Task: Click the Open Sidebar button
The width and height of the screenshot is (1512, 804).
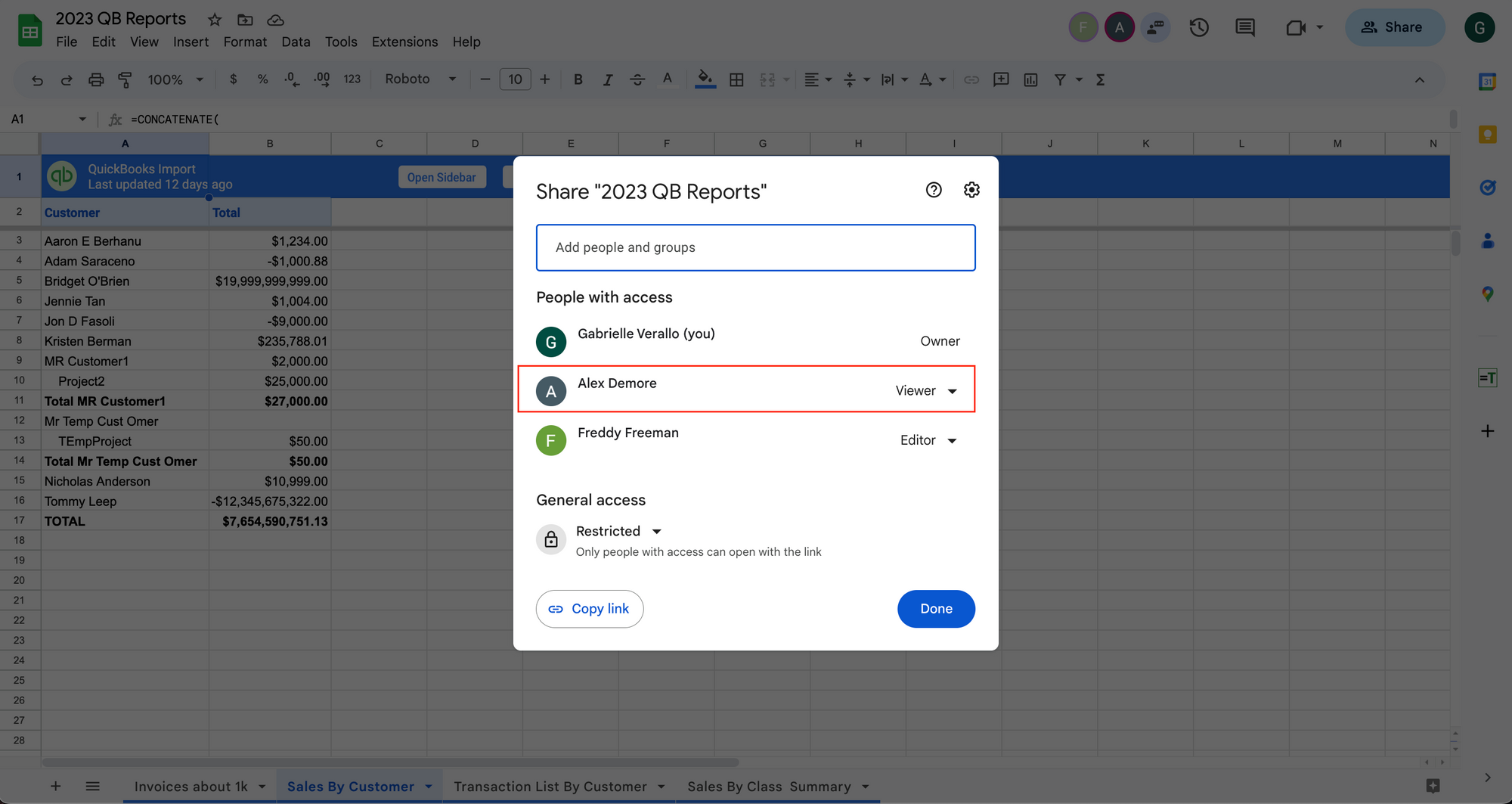Action: (442, 177)
